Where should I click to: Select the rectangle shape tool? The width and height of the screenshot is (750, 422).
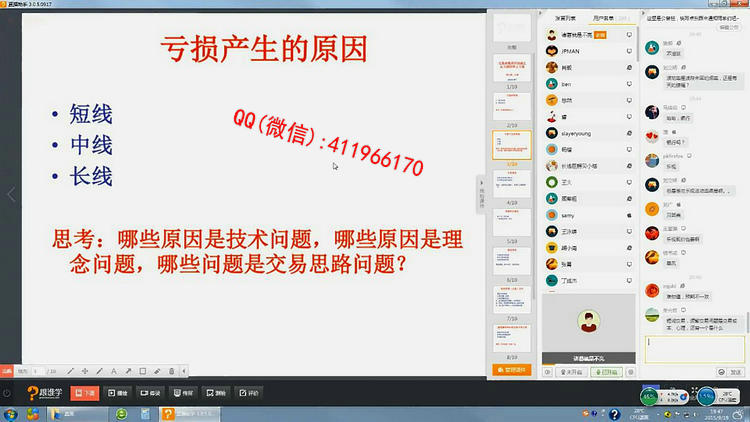[143, 371]
